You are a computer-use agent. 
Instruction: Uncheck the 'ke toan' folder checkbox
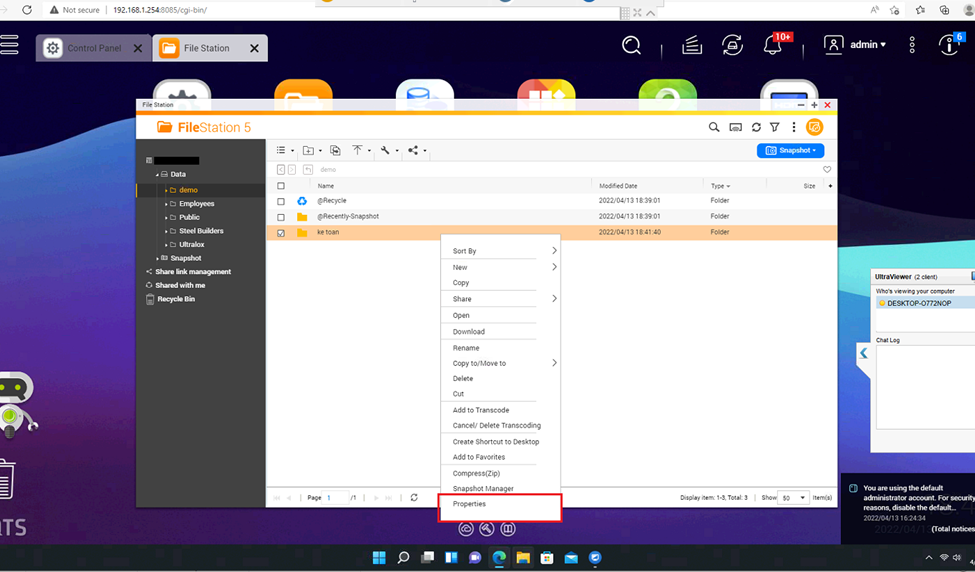tap(281, 233)
